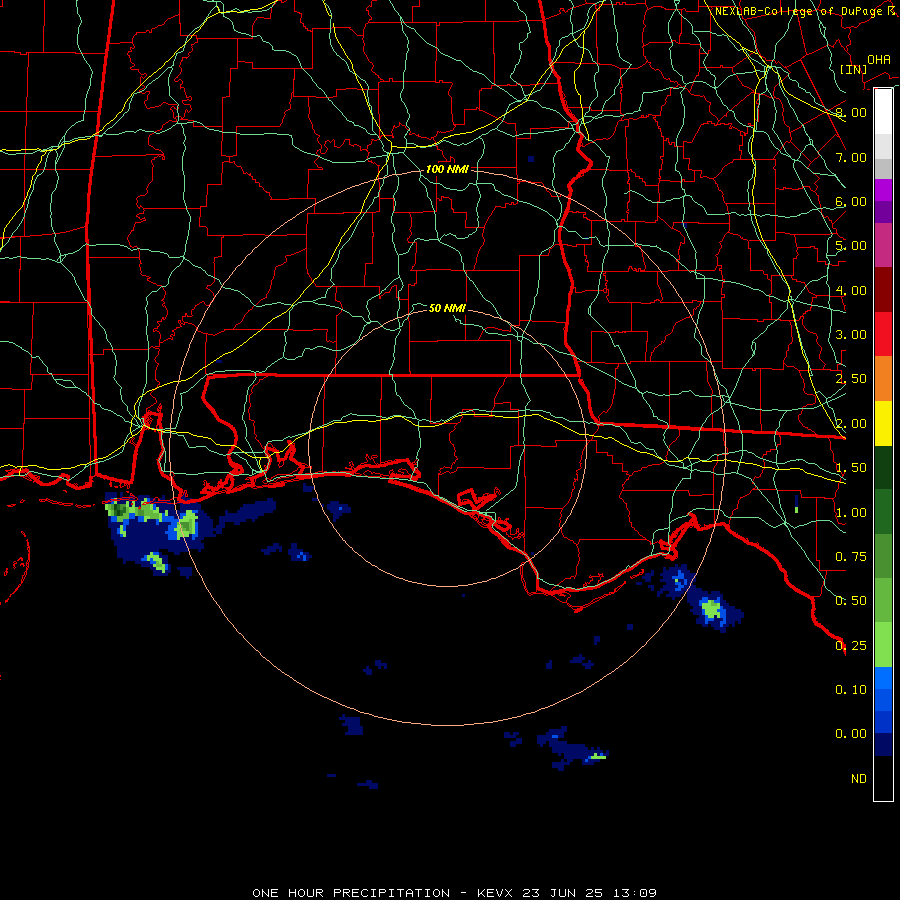This screenshot has width=900, height=900.
Task: Click the ND no-data legend label
Action: [x=859, y=779]
